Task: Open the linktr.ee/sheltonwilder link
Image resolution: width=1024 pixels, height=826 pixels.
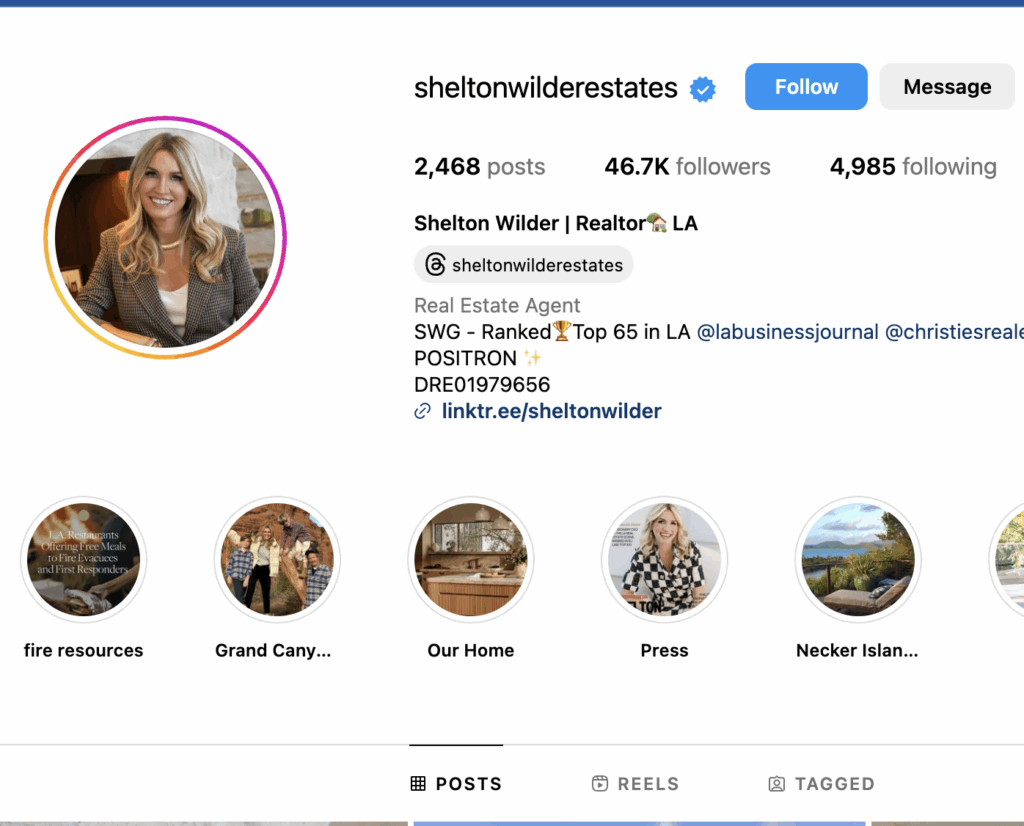Action: pos(551,411)
